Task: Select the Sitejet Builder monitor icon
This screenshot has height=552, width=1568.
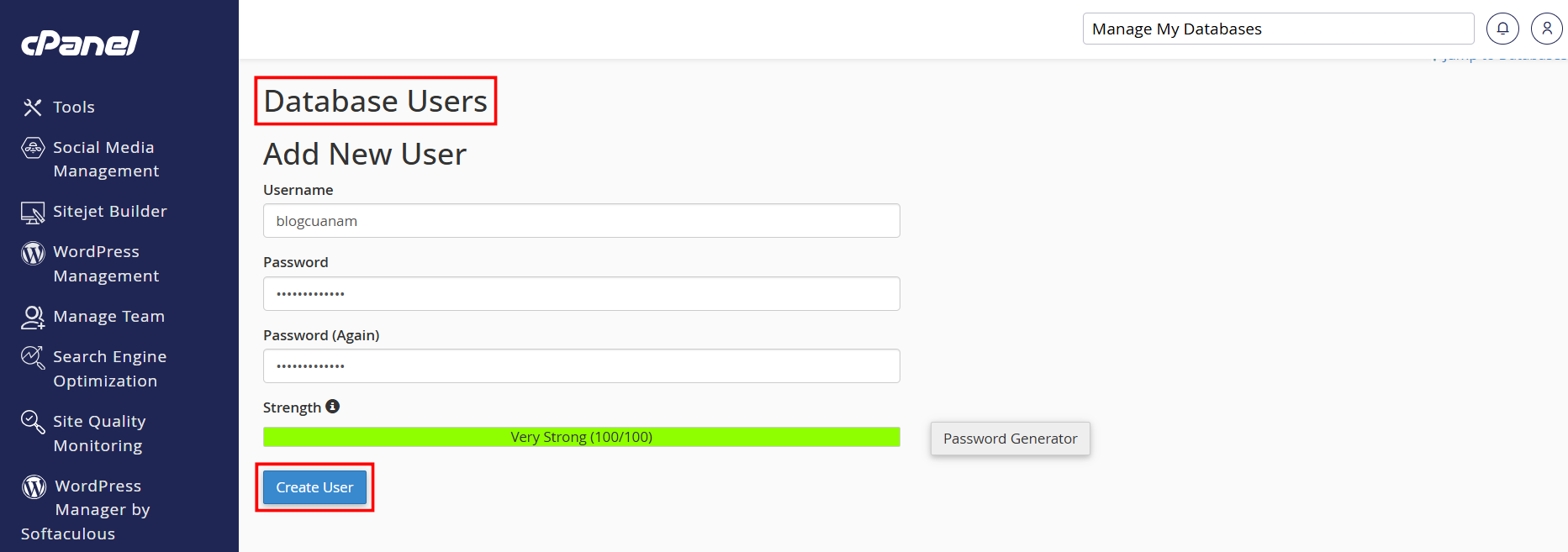Action: click(33, 212)
